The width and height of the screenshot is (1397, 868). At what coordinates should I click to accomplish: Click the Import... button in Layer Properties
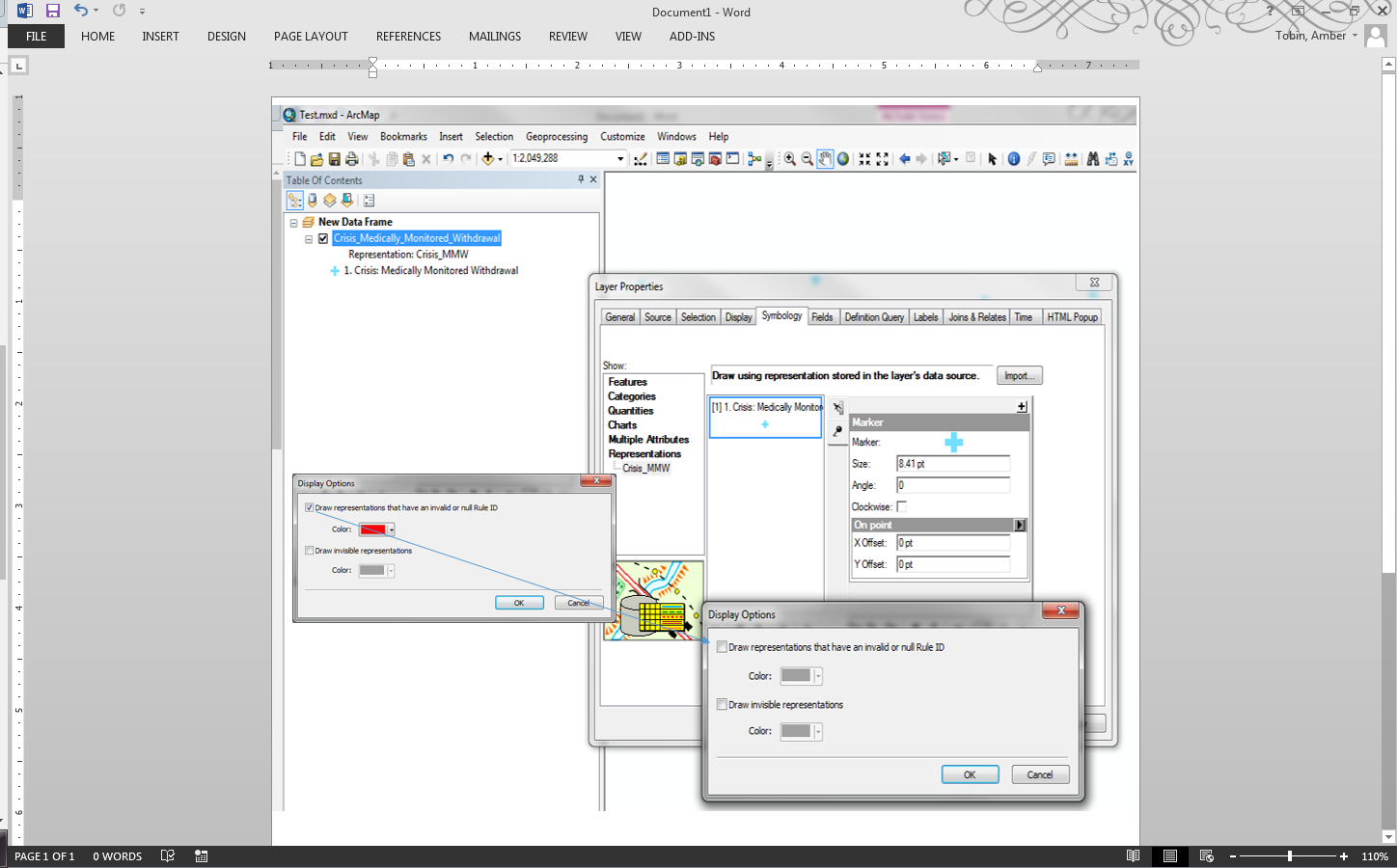(1019, 376)
